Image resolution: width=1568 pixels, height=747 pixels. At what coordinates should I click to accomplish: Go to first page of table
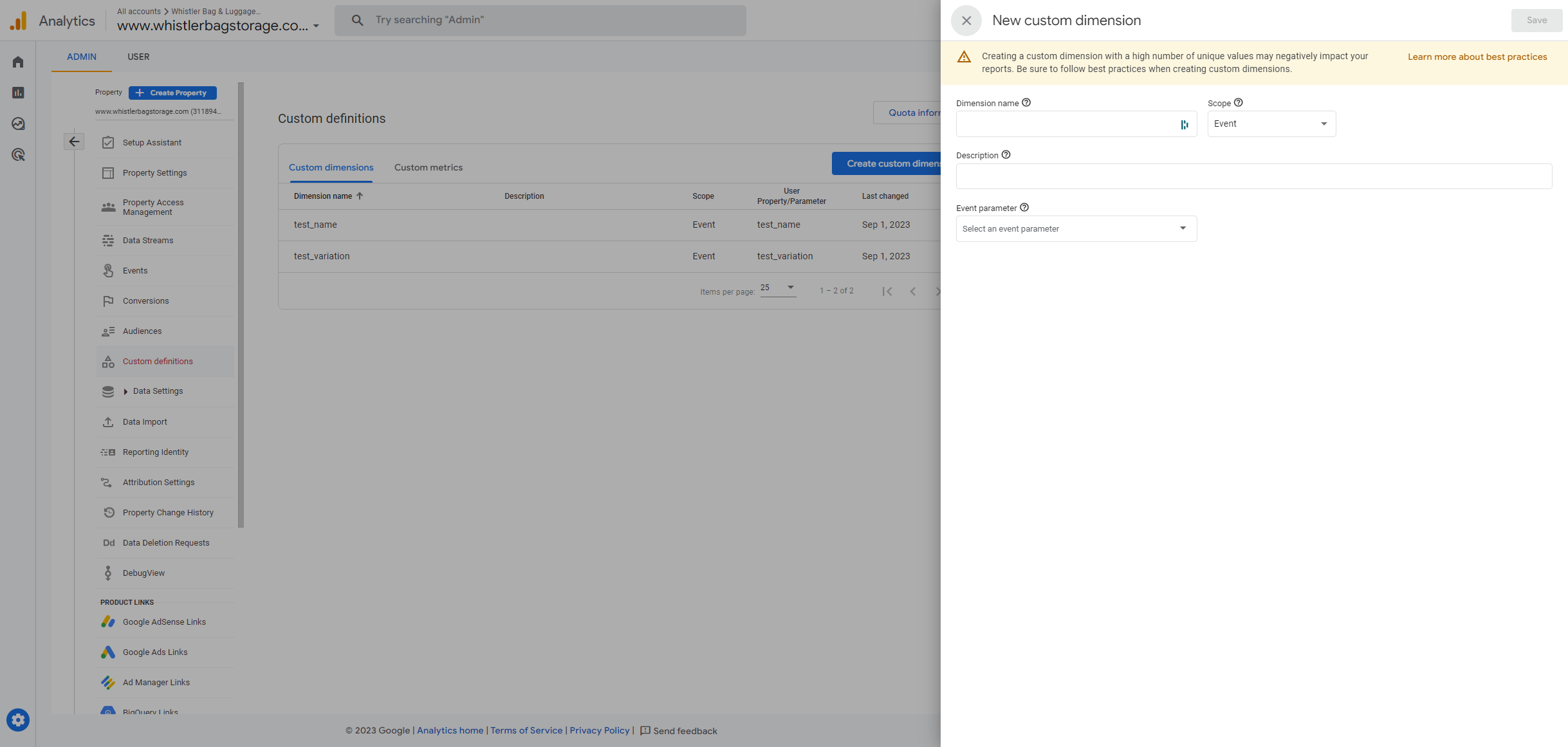click(x=887, y=291)
